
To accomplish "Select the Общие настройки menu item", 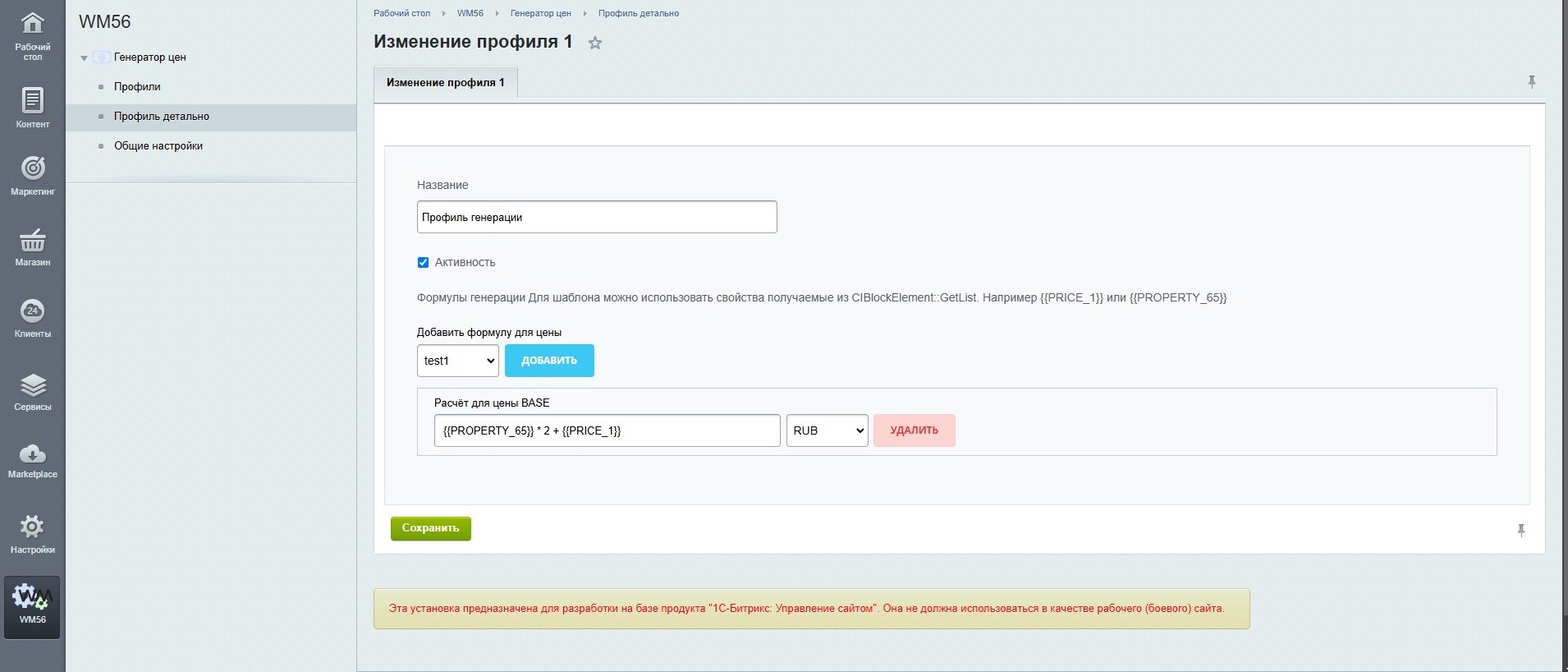I will tap(158, 146).
